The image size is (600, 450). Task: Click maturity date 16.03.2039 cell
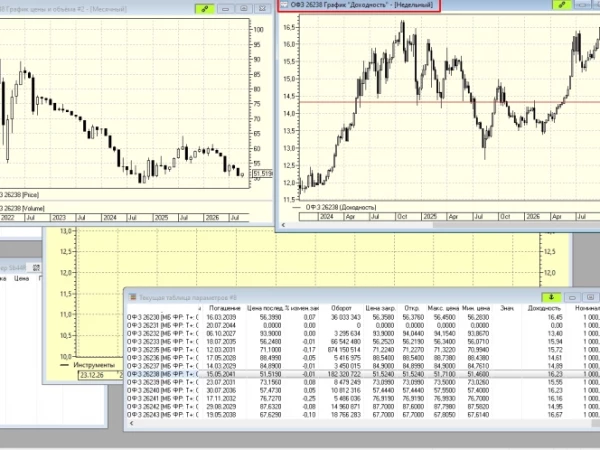point(221,317)
